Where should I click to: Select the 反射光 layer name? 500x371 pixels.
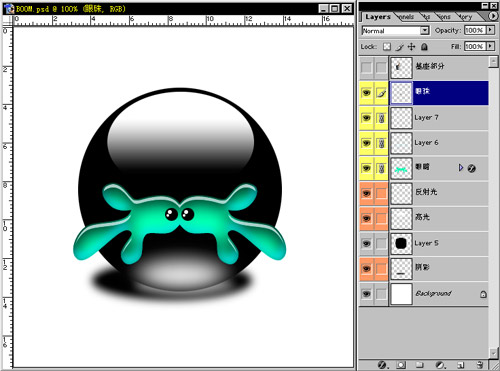click(x=426, y=192)
